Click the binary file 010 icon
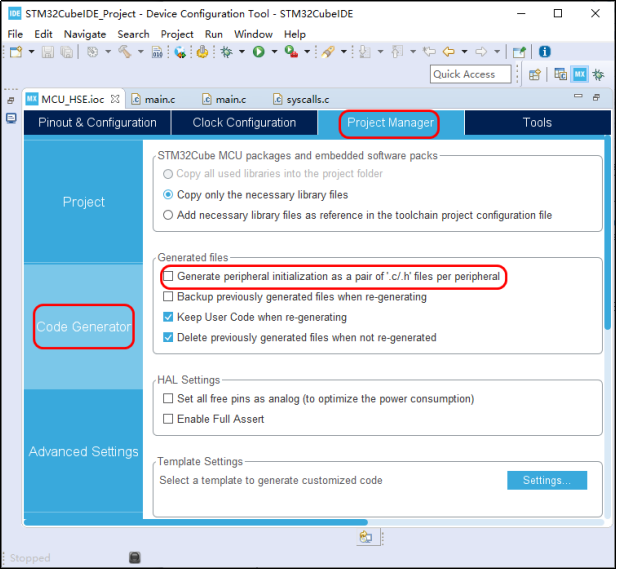This screenshot has height=570, width=617. [157, 52]
